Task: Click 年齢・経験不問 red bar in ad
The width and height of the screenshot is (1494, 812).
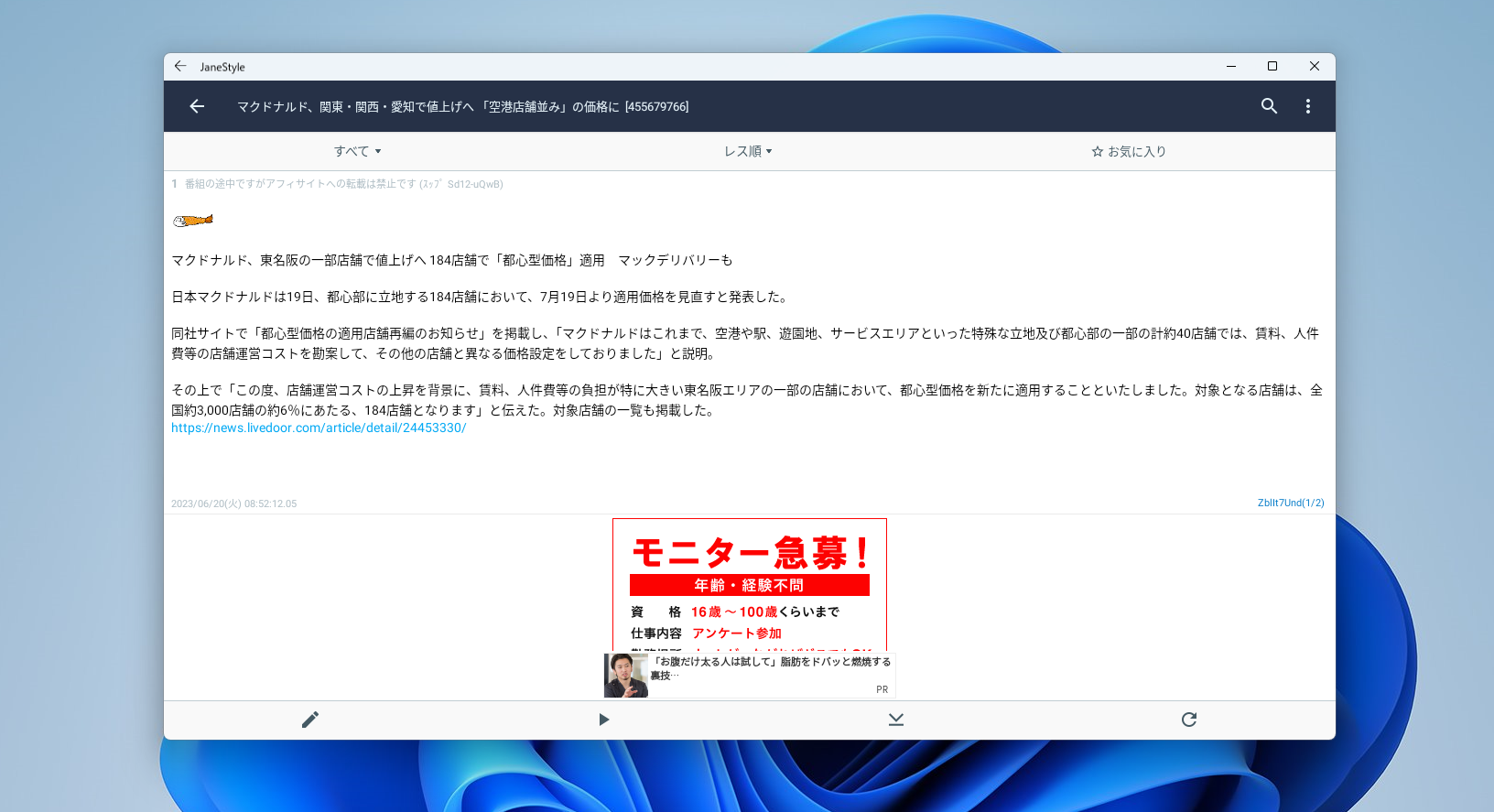Action: coord(750,585)
